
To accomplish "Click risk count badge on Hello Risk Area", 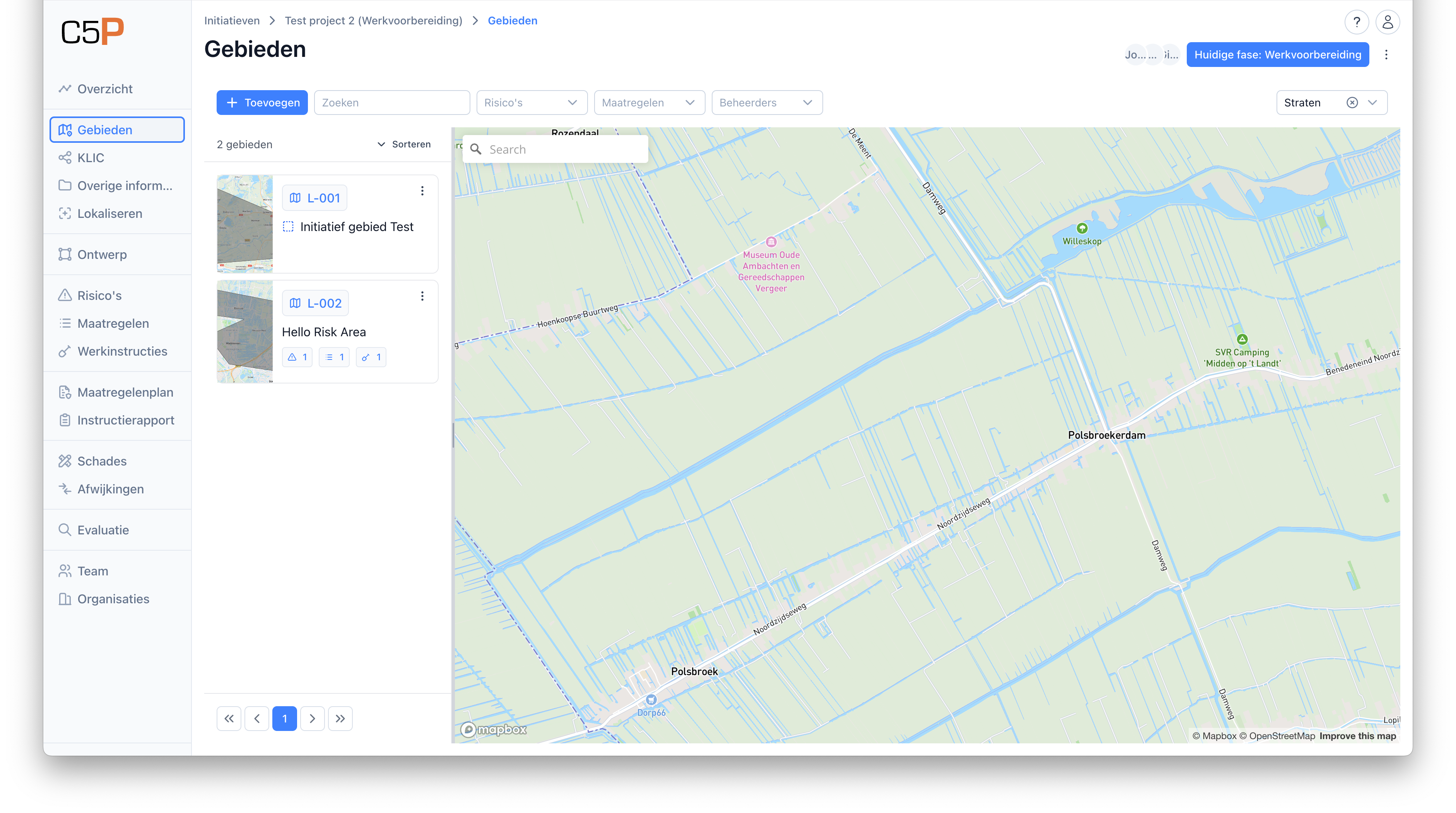I will [x=297, y=357].
